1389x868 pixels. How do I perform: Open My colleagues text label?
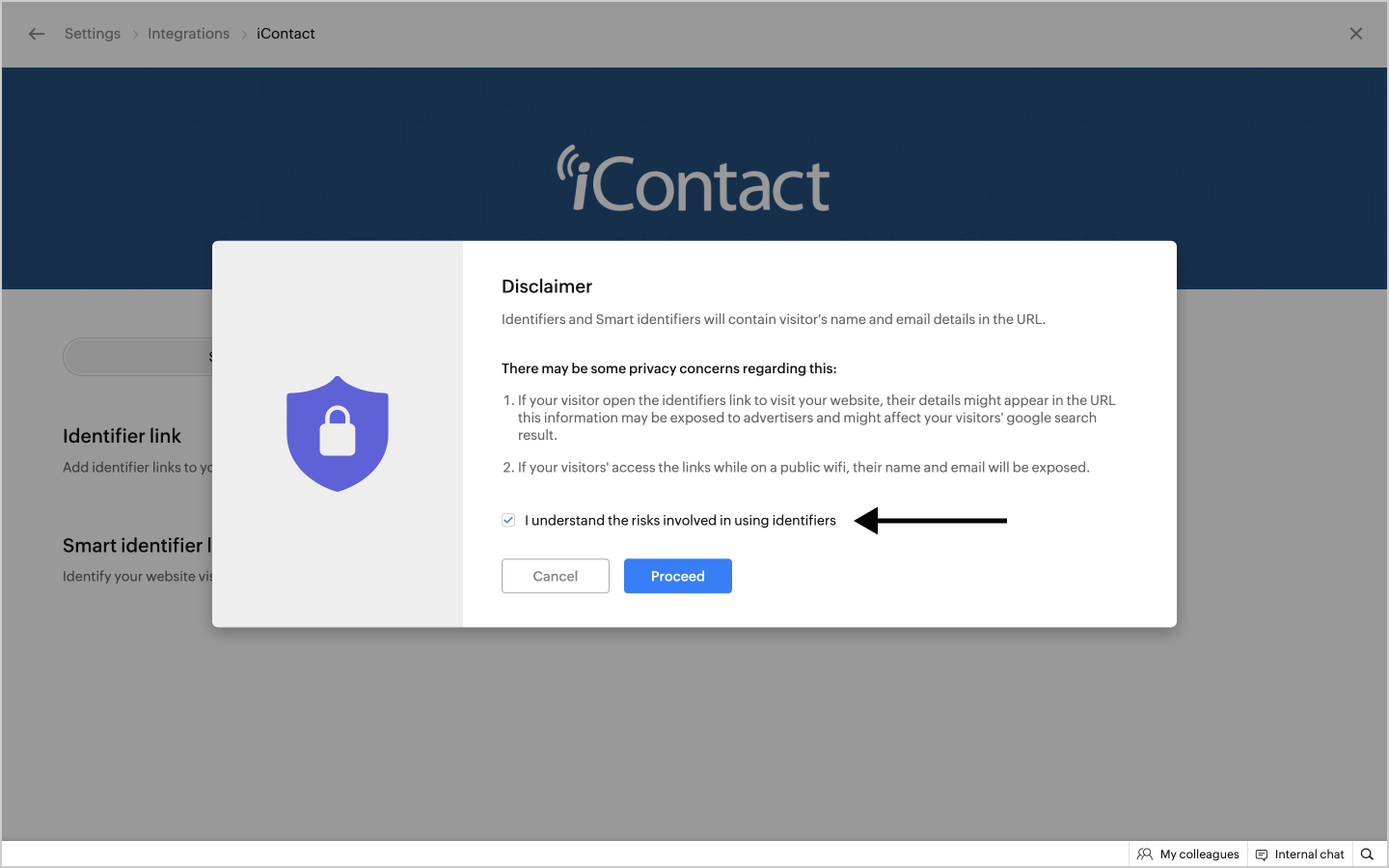click(x=1199, y=854)
